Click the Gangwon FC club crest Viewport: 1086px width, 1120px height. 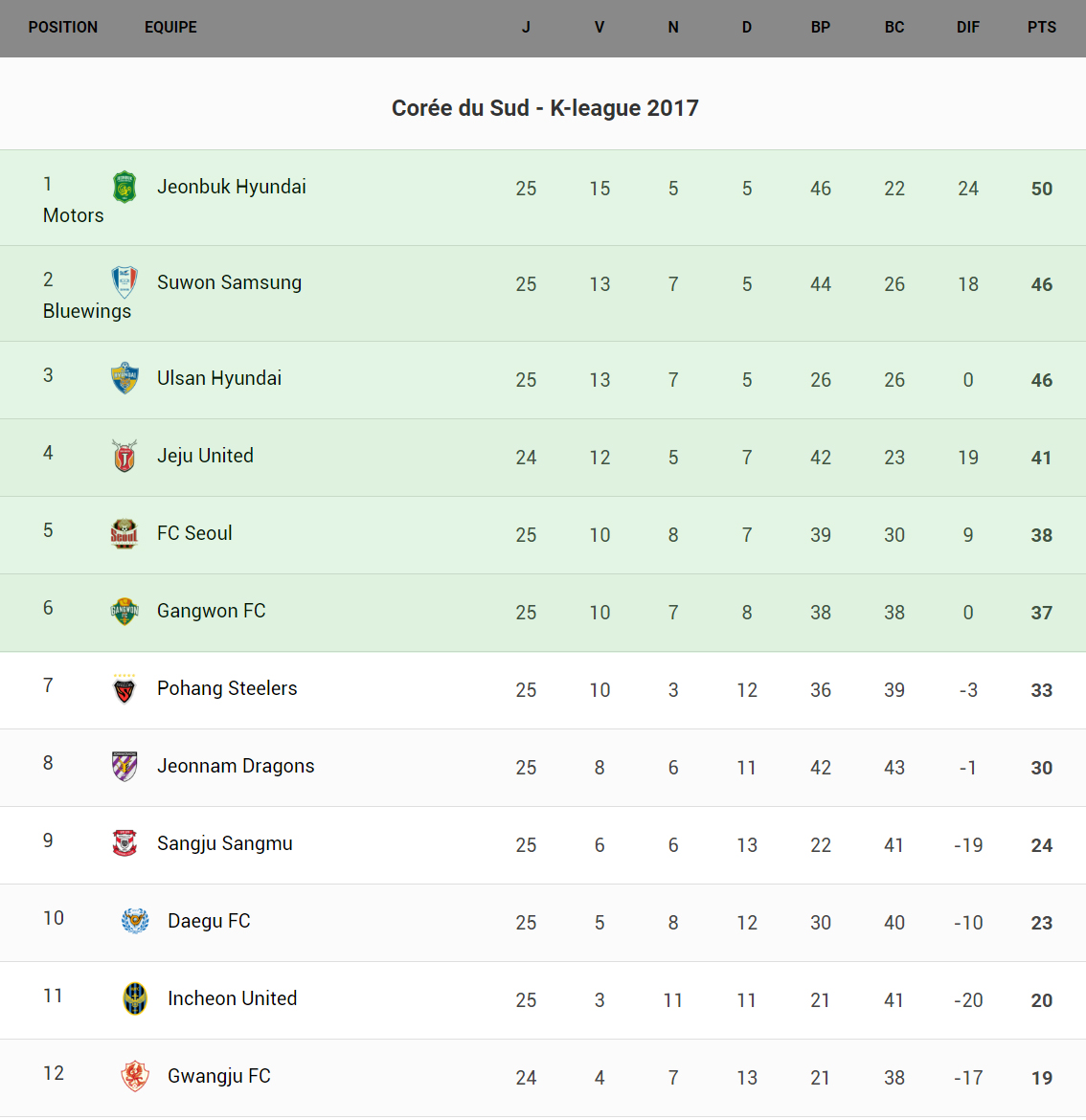point(124,611)
